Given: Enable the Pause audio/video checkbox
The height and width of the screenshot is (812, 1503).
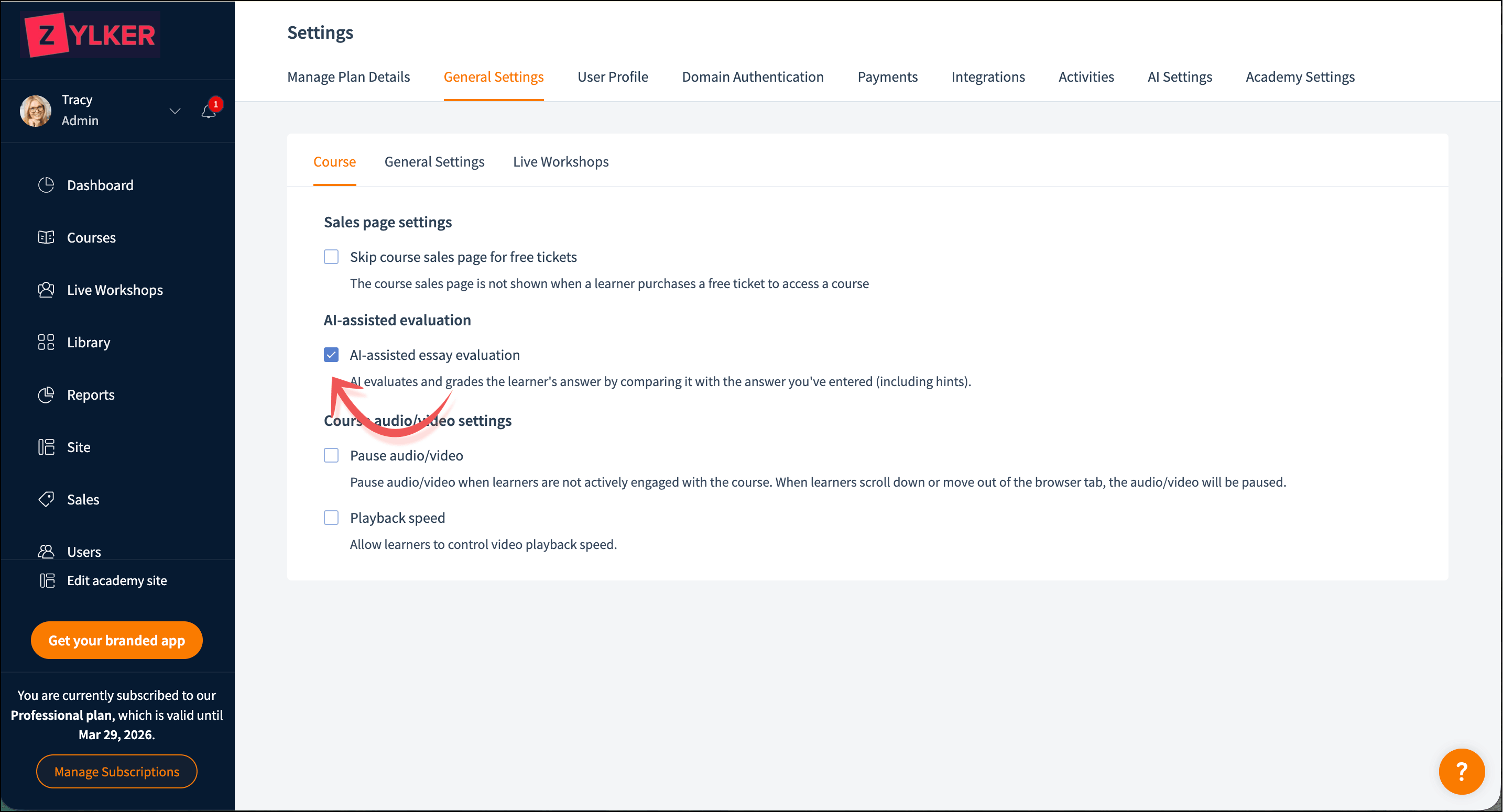Looking at the screenshot, I should (x=331, y=456).
